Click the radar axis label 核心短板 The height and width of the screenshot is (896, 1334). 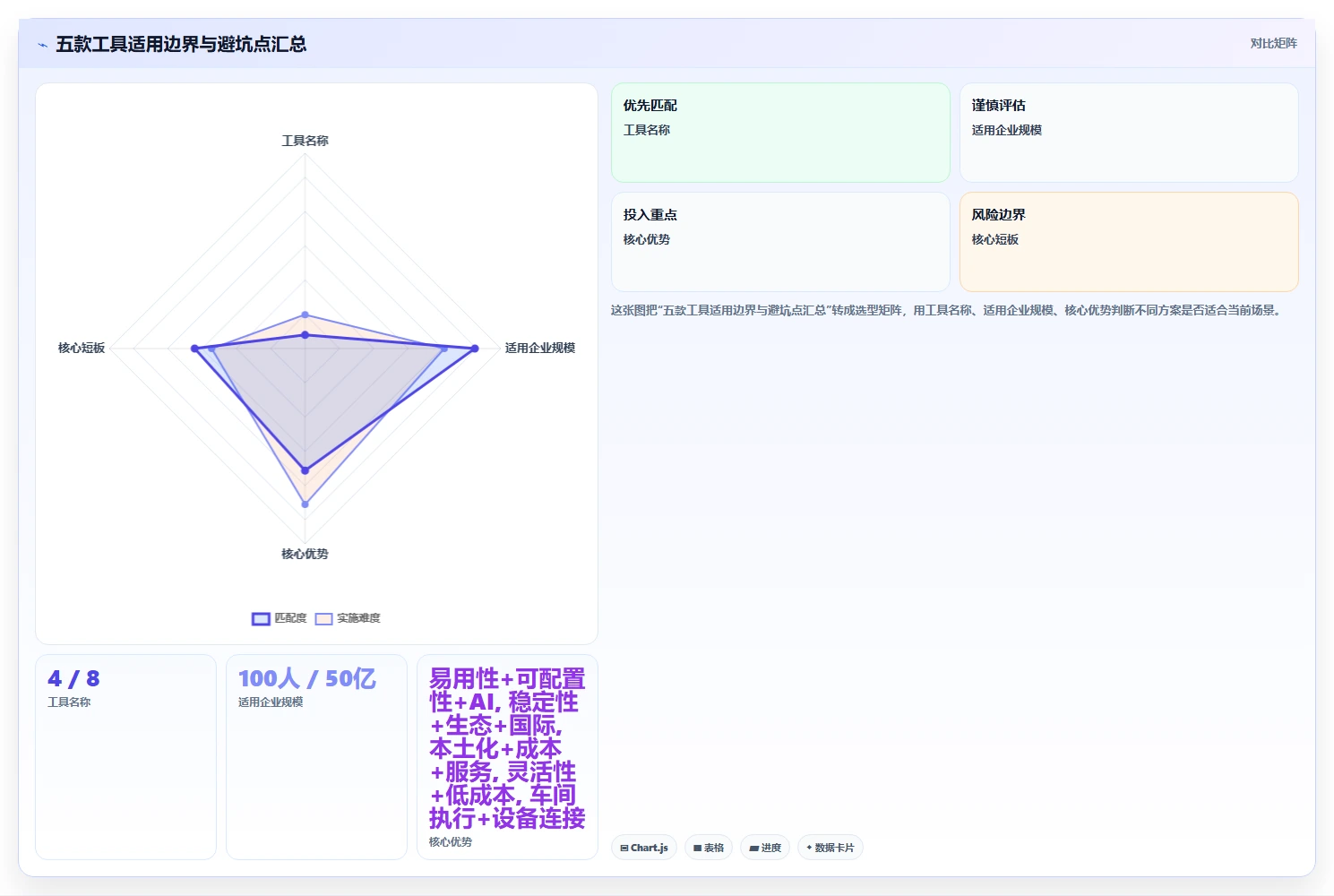pyautogui.click(x=82, y=348)
